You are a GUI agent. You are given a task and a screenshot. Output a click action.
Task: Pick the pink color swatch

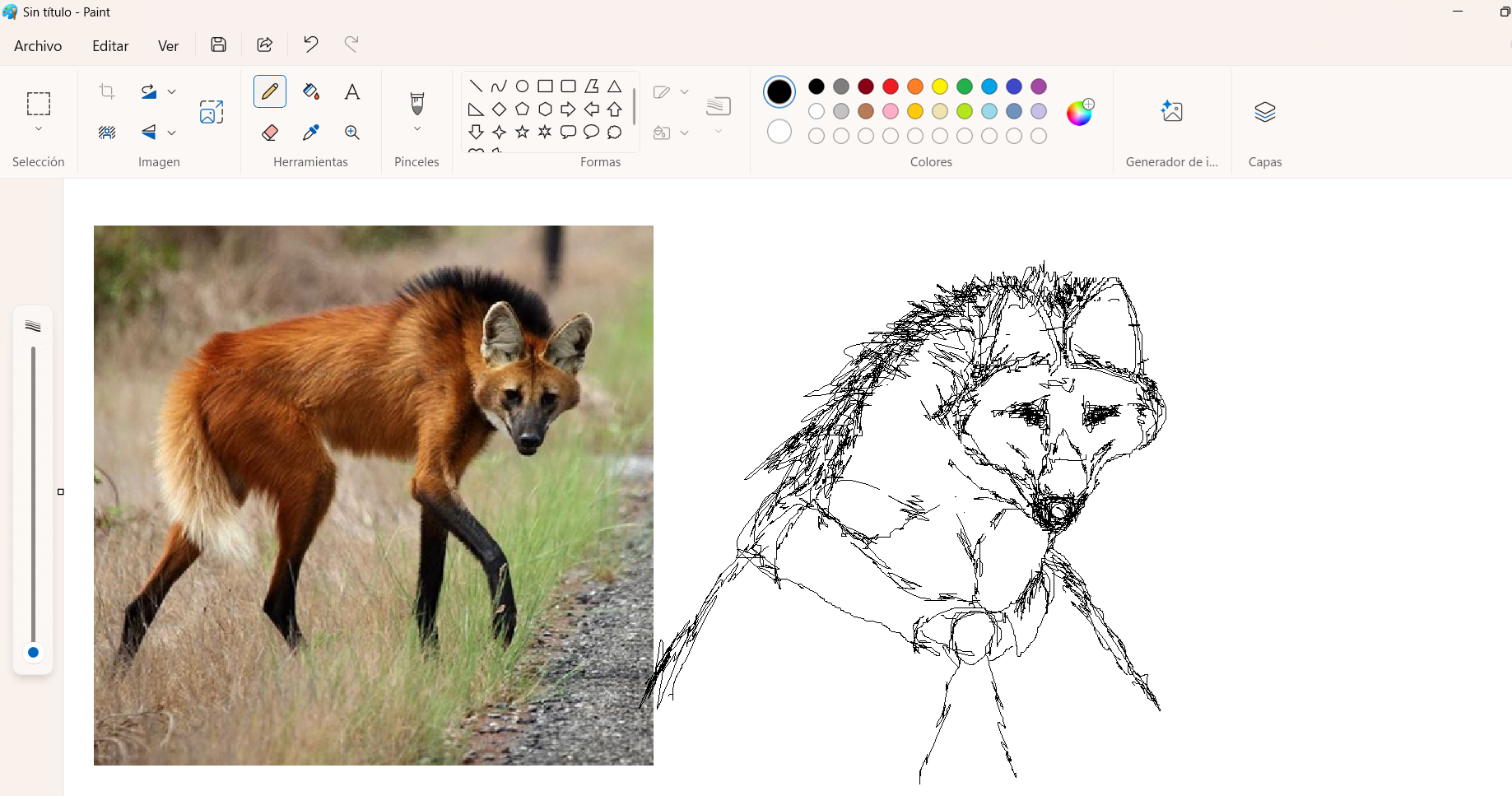pos(891,111)
